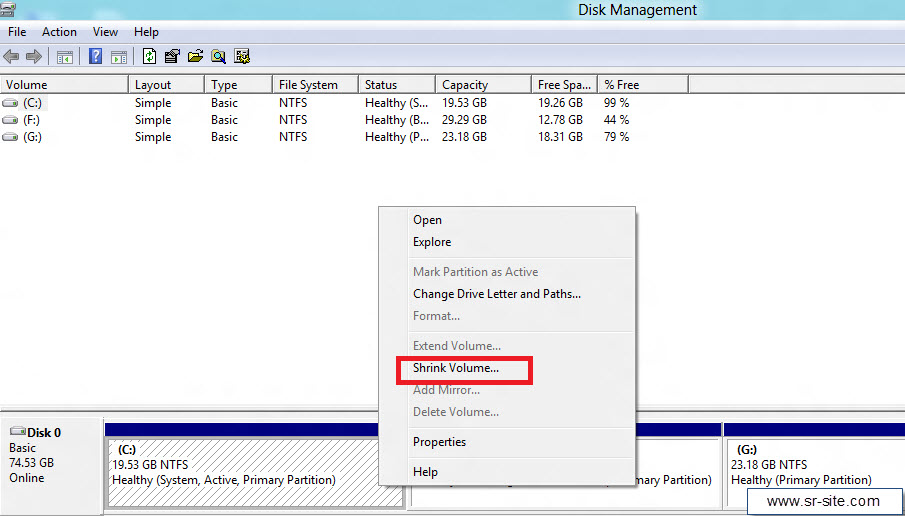Sort by % Free column header
Viewport: 905px width, 516px height.
[643, 85]
